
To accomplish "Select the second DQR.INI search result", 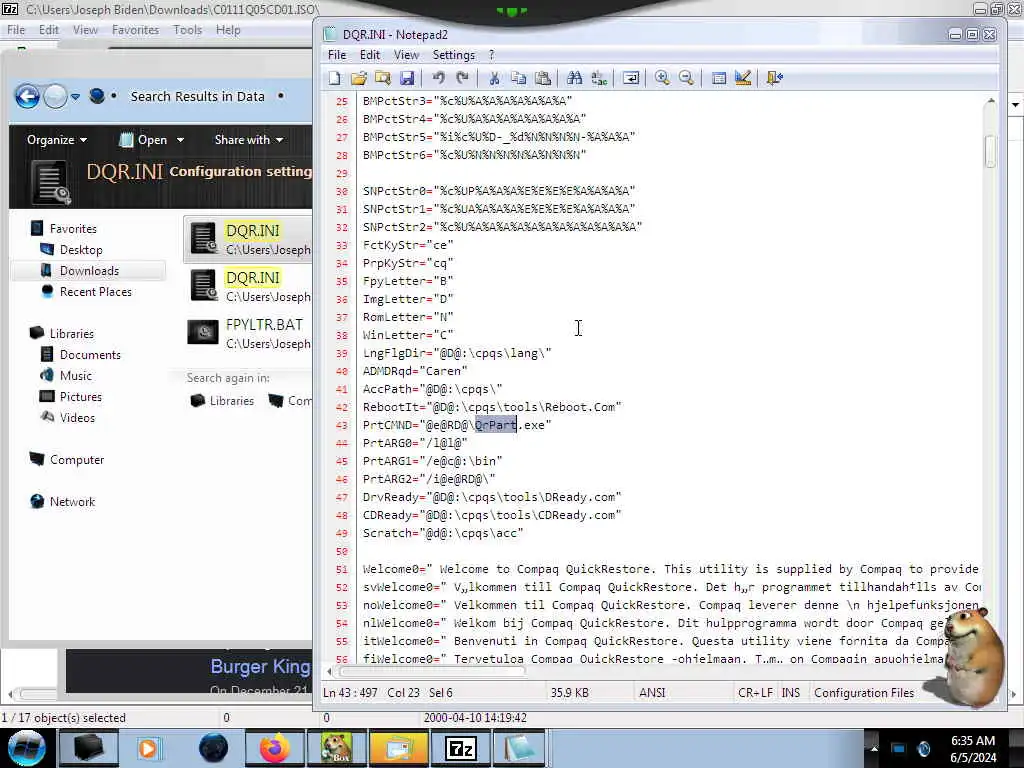I will click(248, 286).
